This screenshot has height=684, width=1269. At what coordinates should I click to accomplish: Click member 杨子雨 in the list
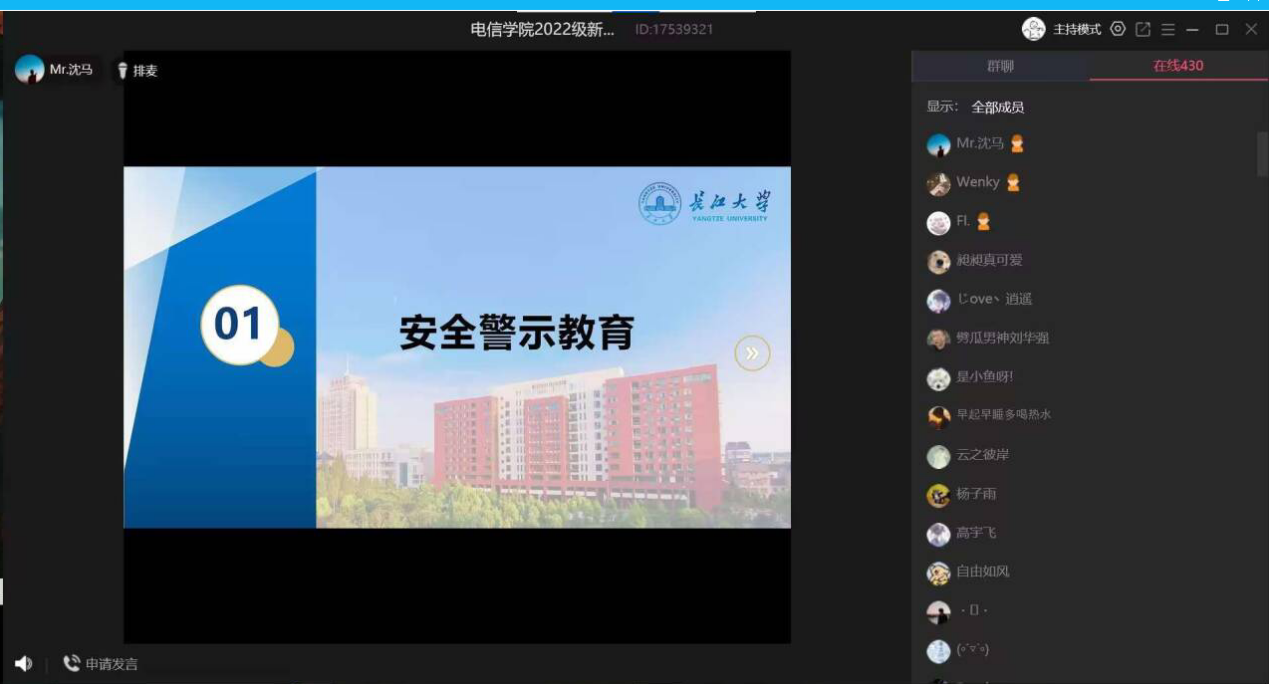pos(975,494)
